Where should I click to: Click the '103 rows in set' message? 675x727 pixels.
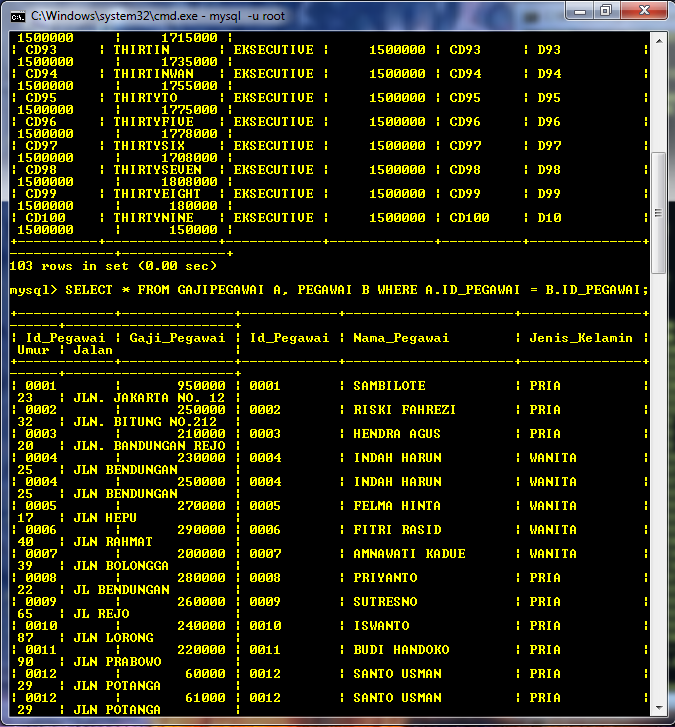[113, 266]
